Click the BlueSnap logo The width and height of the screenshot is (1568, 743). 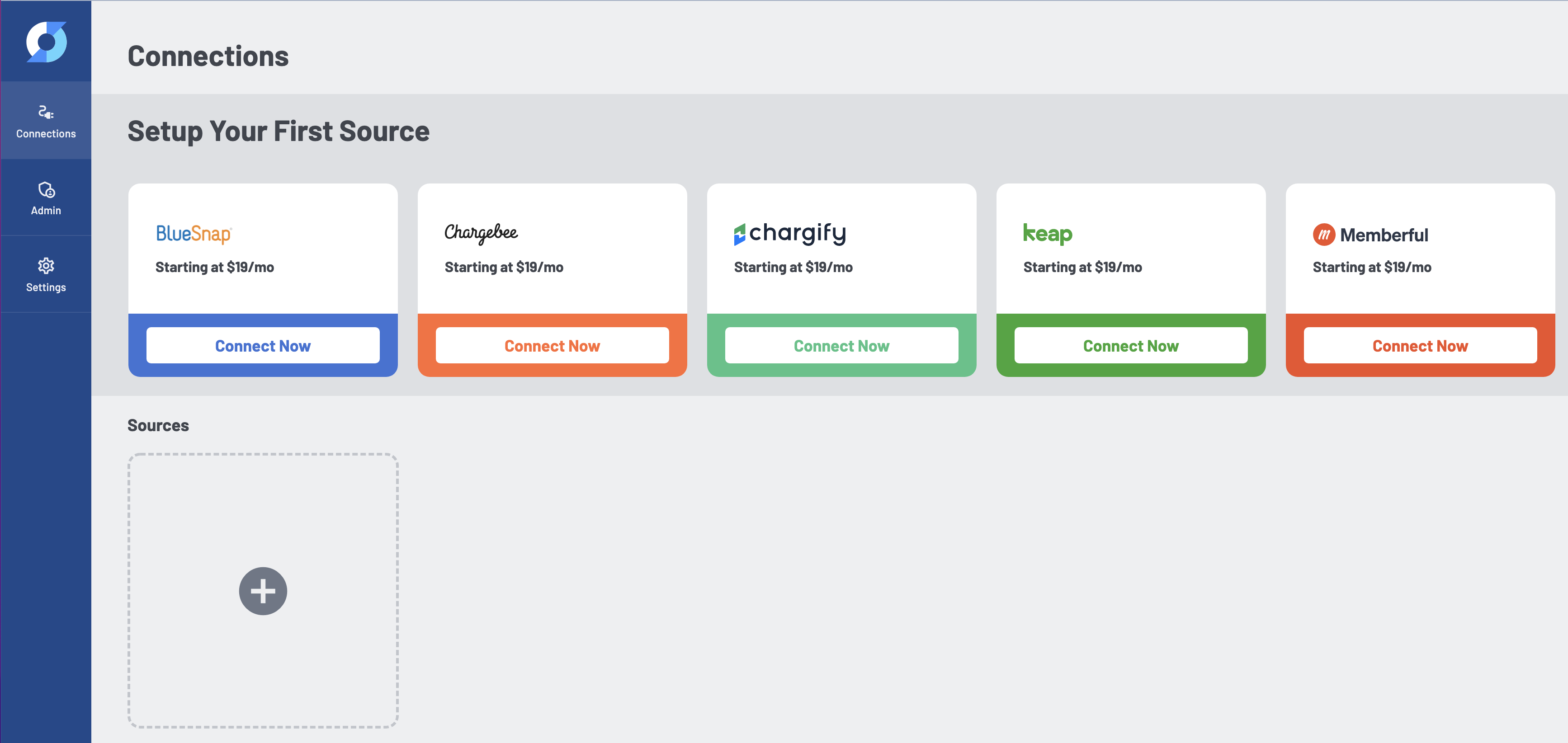coord(194,234)
